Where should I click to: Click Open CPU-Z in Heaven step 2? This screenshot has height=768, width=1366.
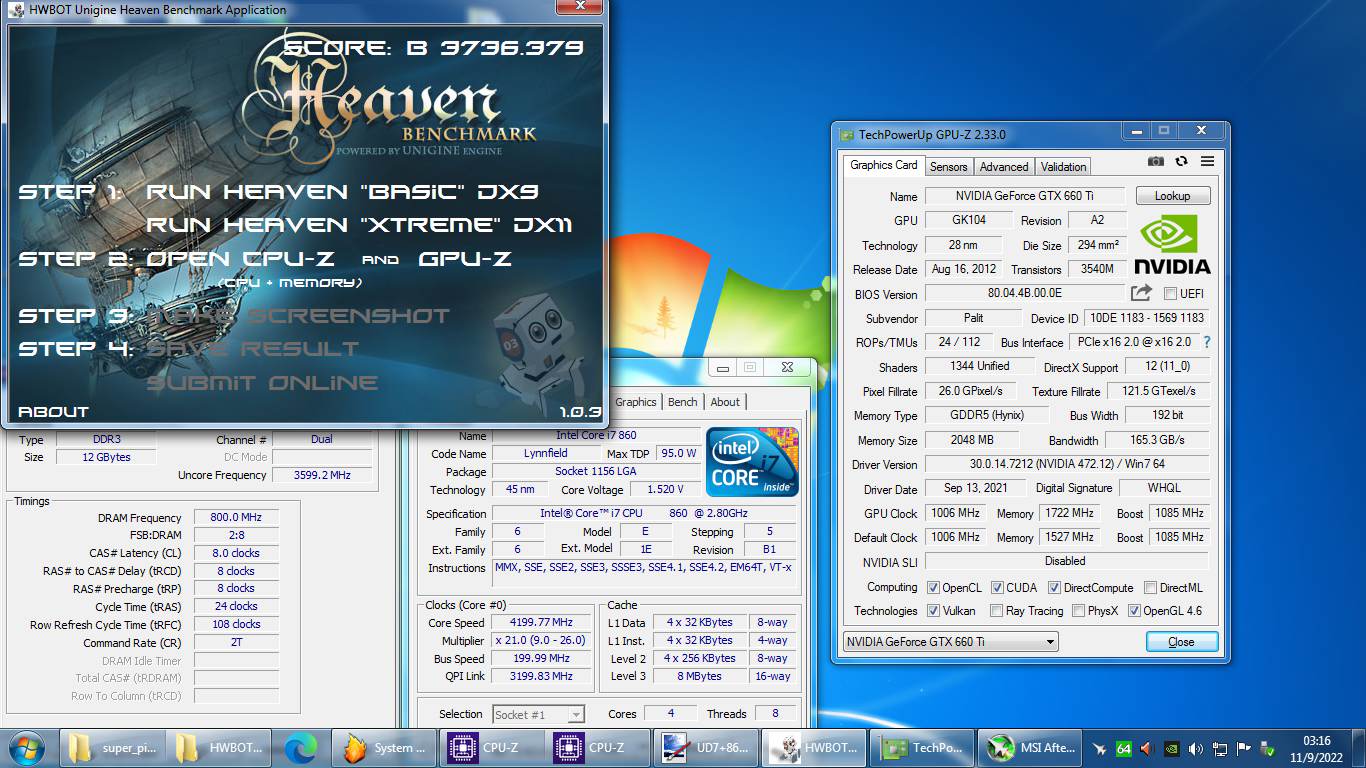coord(240,258)
